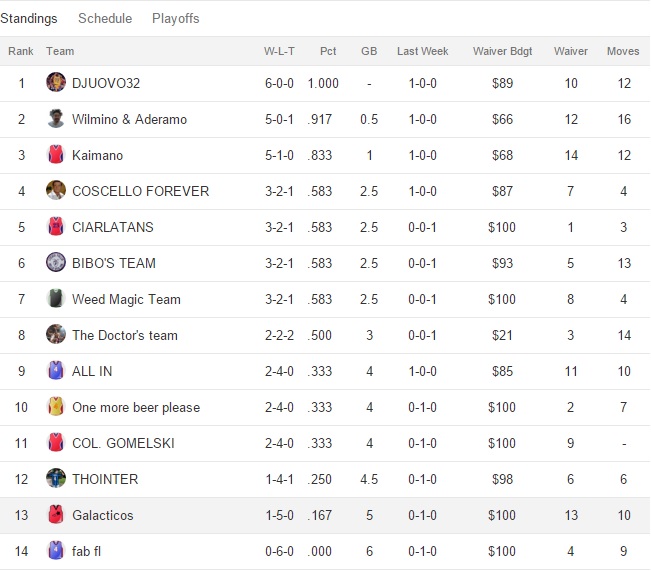Click COSCELLO FOREVER avatar icon
The image size is (651, 571).
click(x=56, y=191)
